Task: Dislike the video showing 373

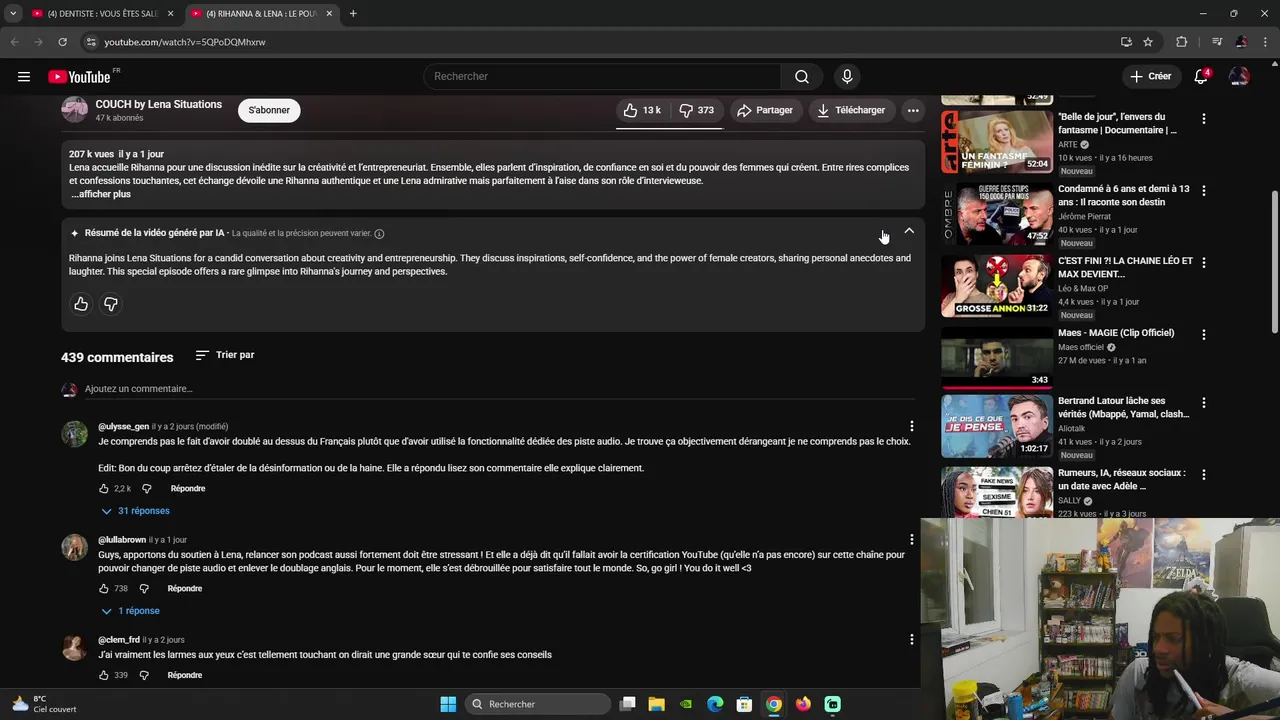Action: (696, 110)
